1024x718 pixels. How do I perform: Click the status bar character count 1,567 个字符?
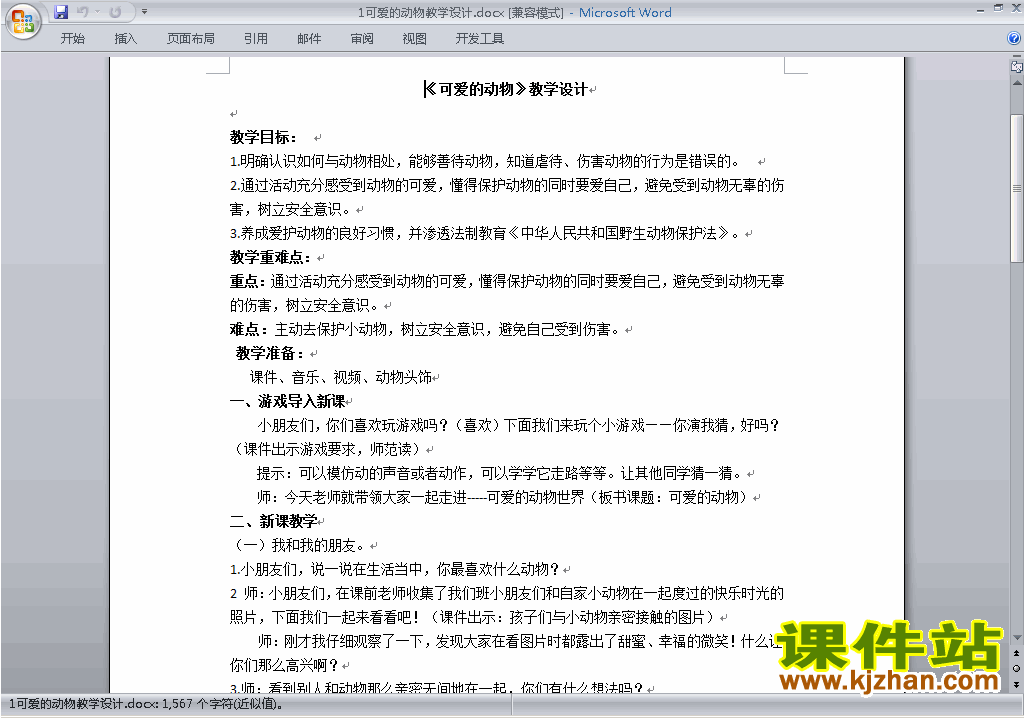[221, 704]
